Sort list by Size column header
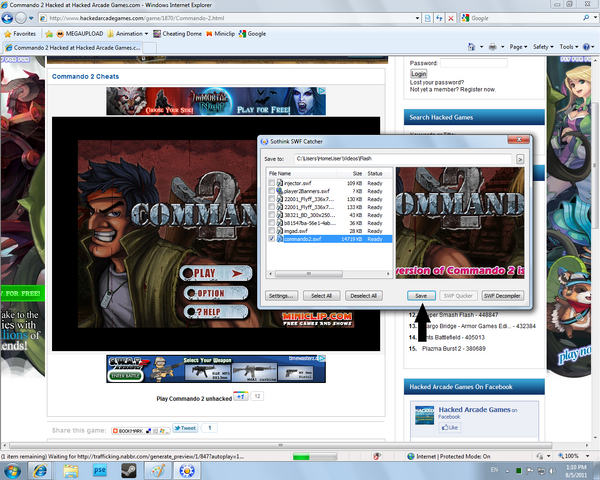This screenshot has height=480, width=600. pos(351,173)
